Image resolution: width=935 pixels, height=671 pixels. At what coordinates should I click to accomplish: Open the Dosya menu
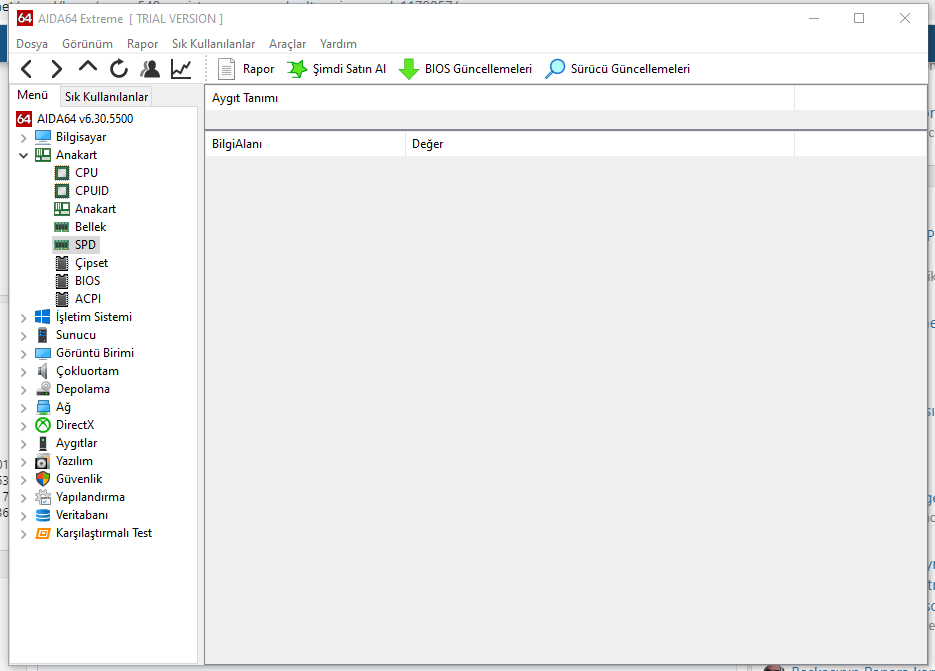[32, 44]
